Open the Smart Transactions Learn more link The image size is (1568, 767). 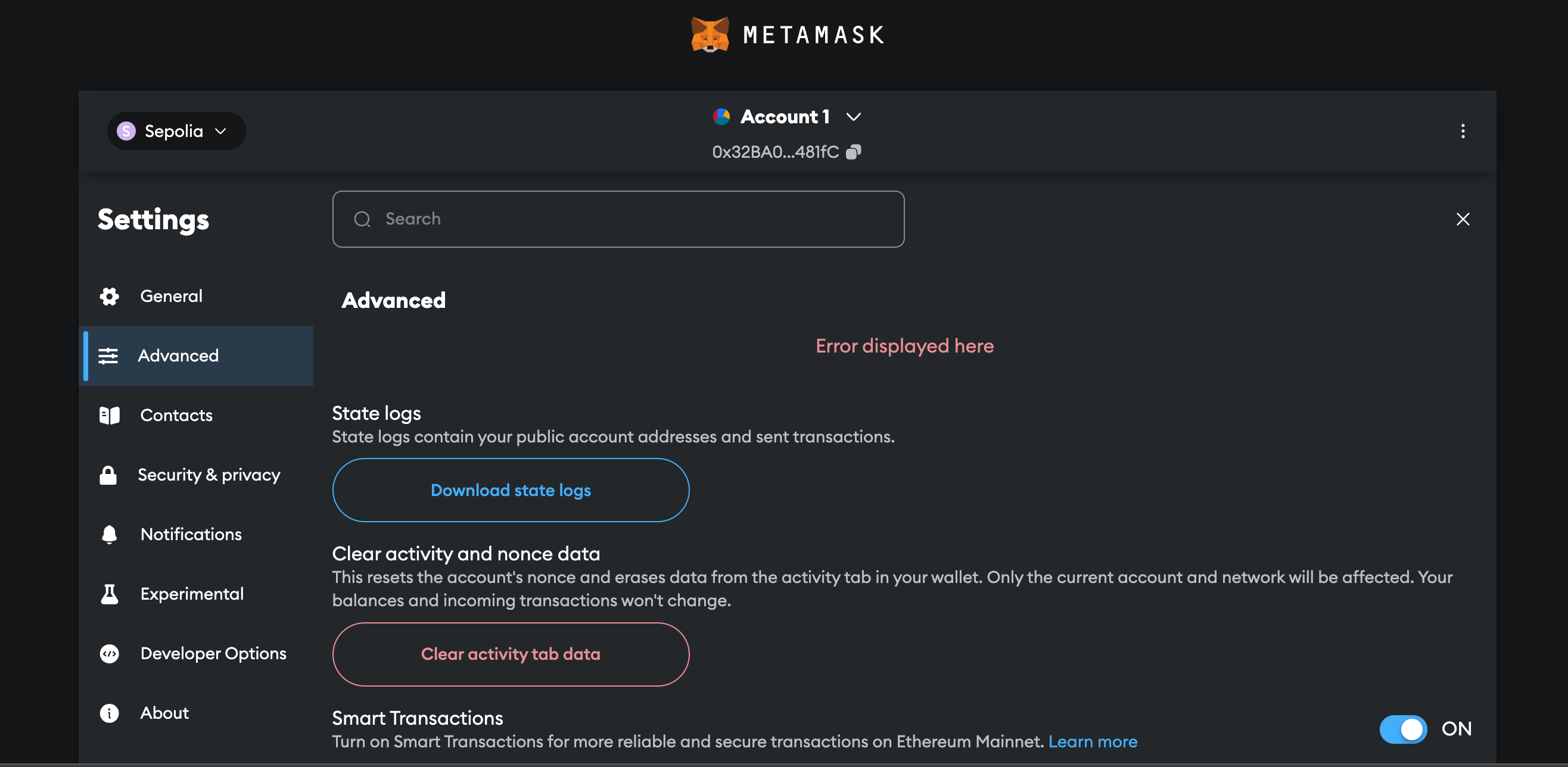coord(1093,742)
